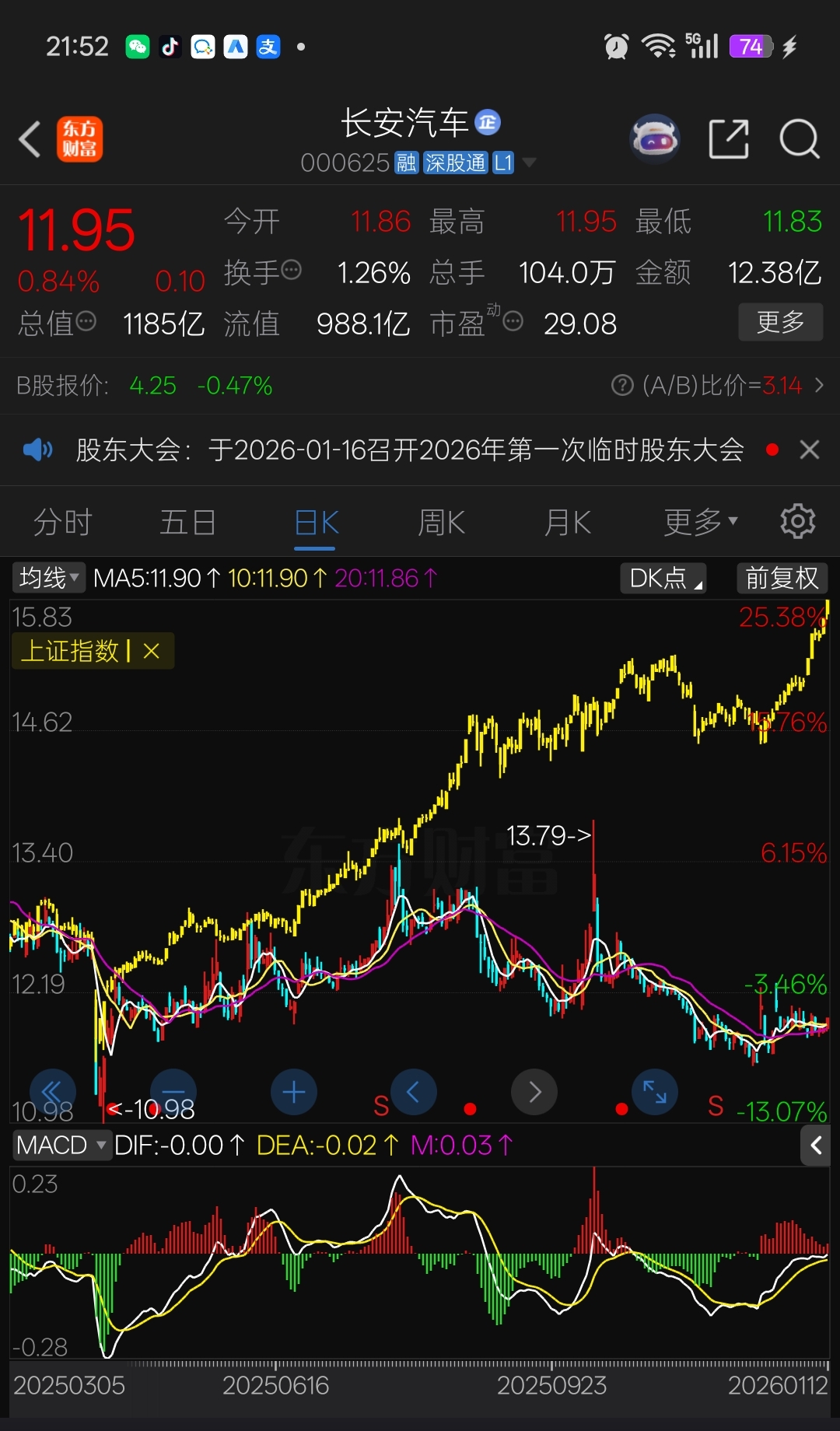Change the 前复权 adjustment setting
Image resolution: width=840 pixels, height=1431 pixels.
click(782, 578)
